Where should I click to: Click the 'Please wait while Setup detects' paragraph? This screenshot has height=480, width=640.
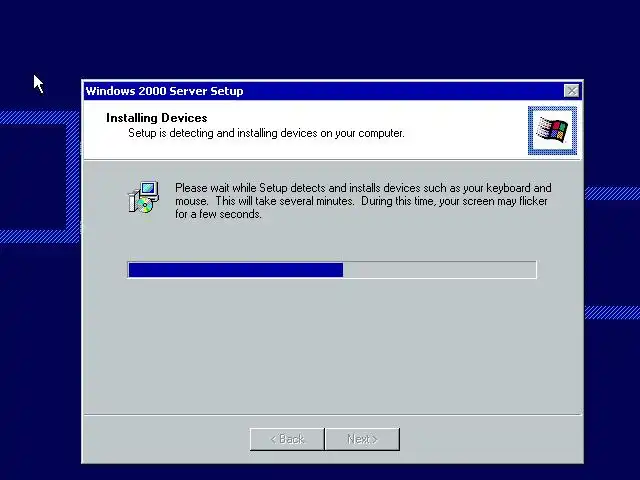pyautogui.click(x=363, y=201)
